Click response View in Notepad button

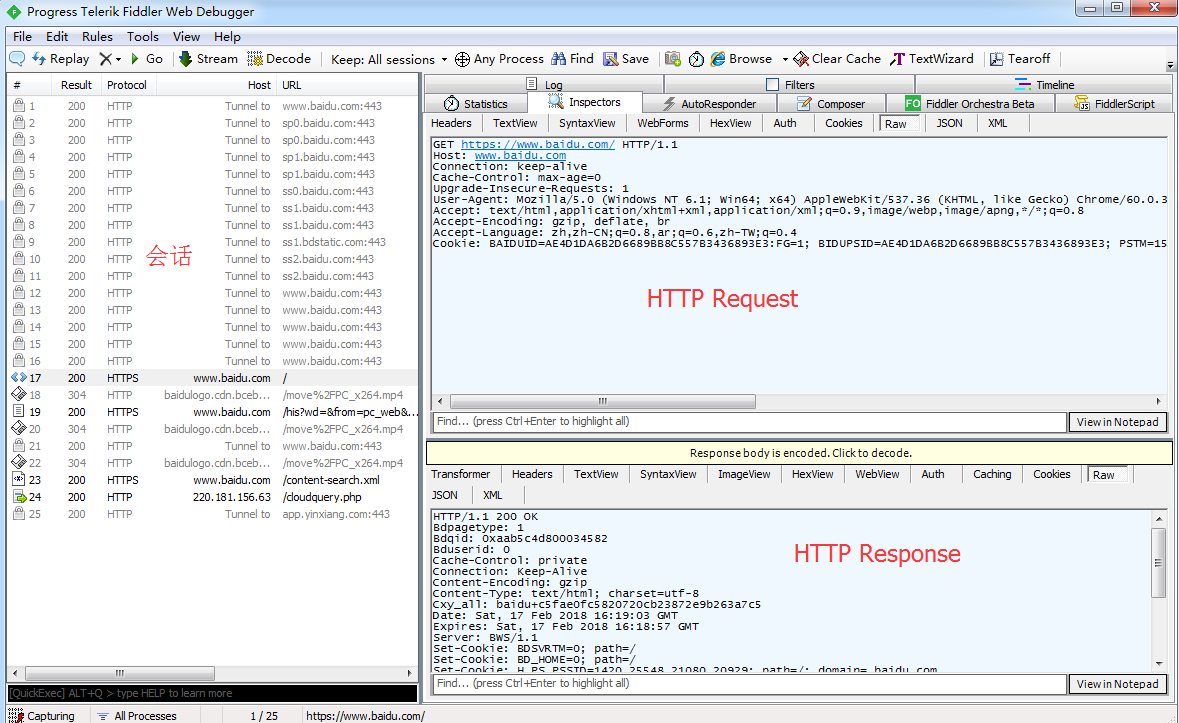(x=1117, y=684)
